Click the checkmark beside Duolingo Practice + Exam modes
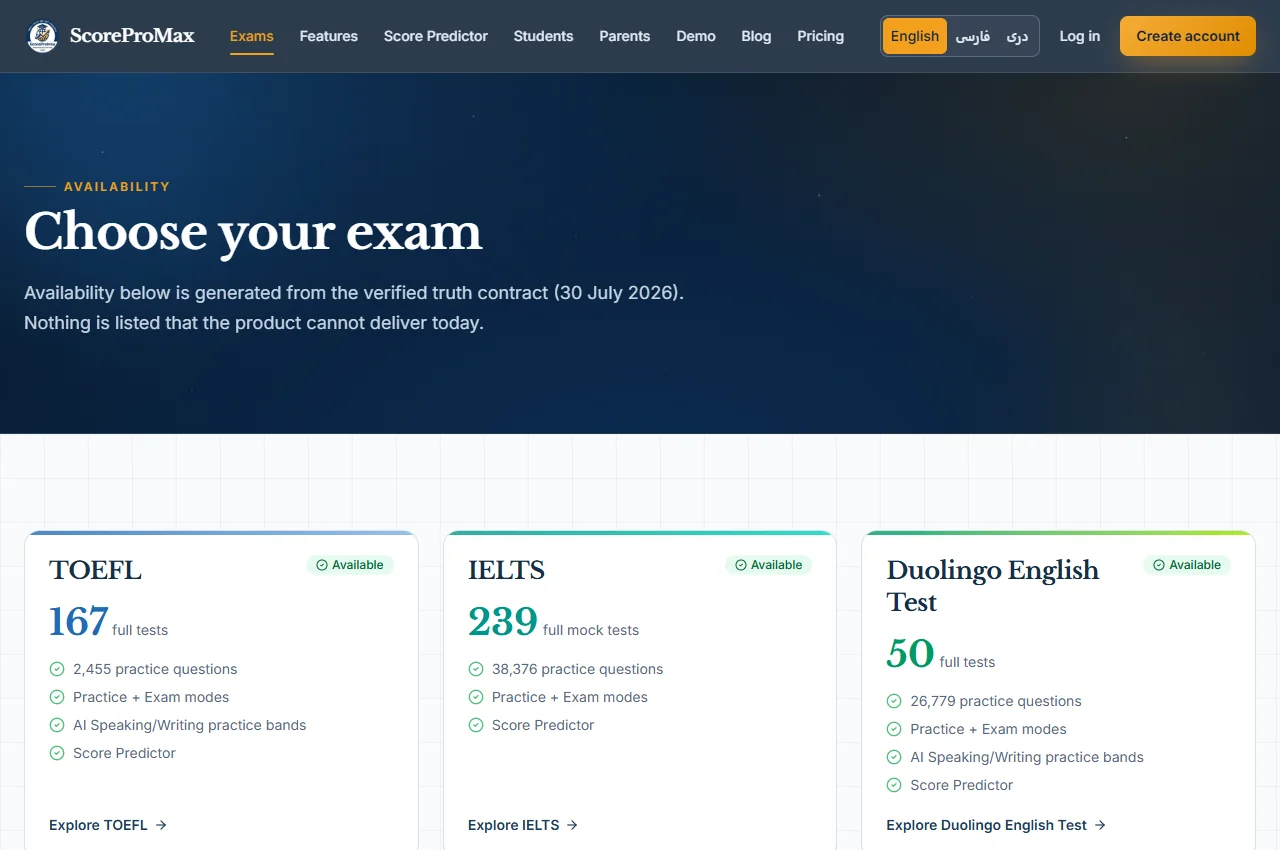The image size is (1280, 850). point(894,729)
